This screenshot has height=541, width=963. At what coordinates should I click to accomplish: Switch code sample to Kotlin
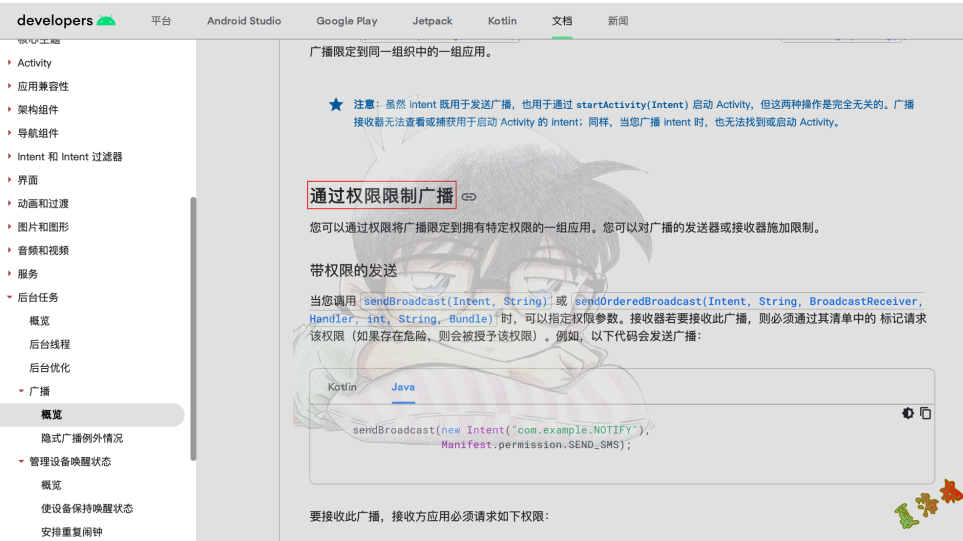342,387
